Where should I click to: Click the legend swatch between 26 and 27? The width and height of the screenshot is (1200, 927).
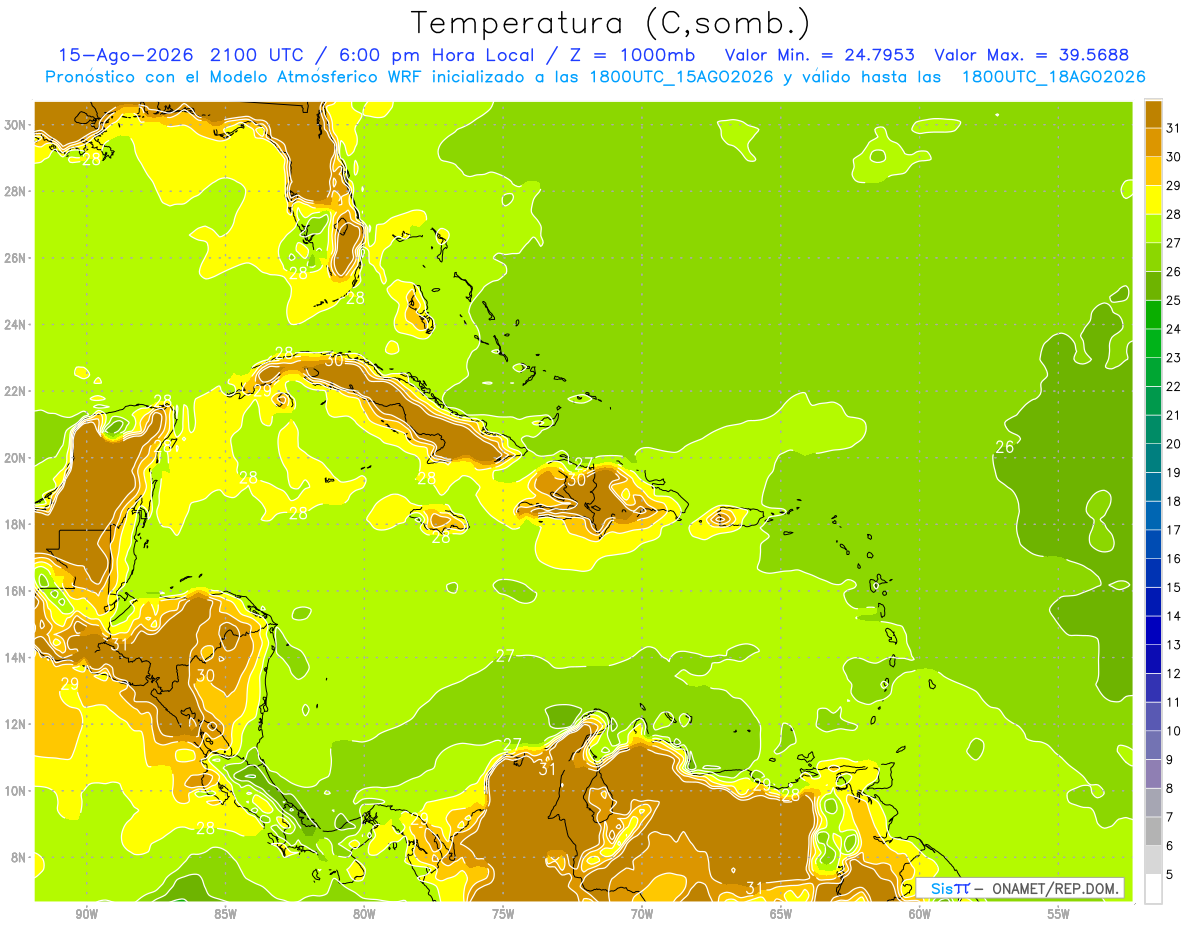pos(1153,257)
